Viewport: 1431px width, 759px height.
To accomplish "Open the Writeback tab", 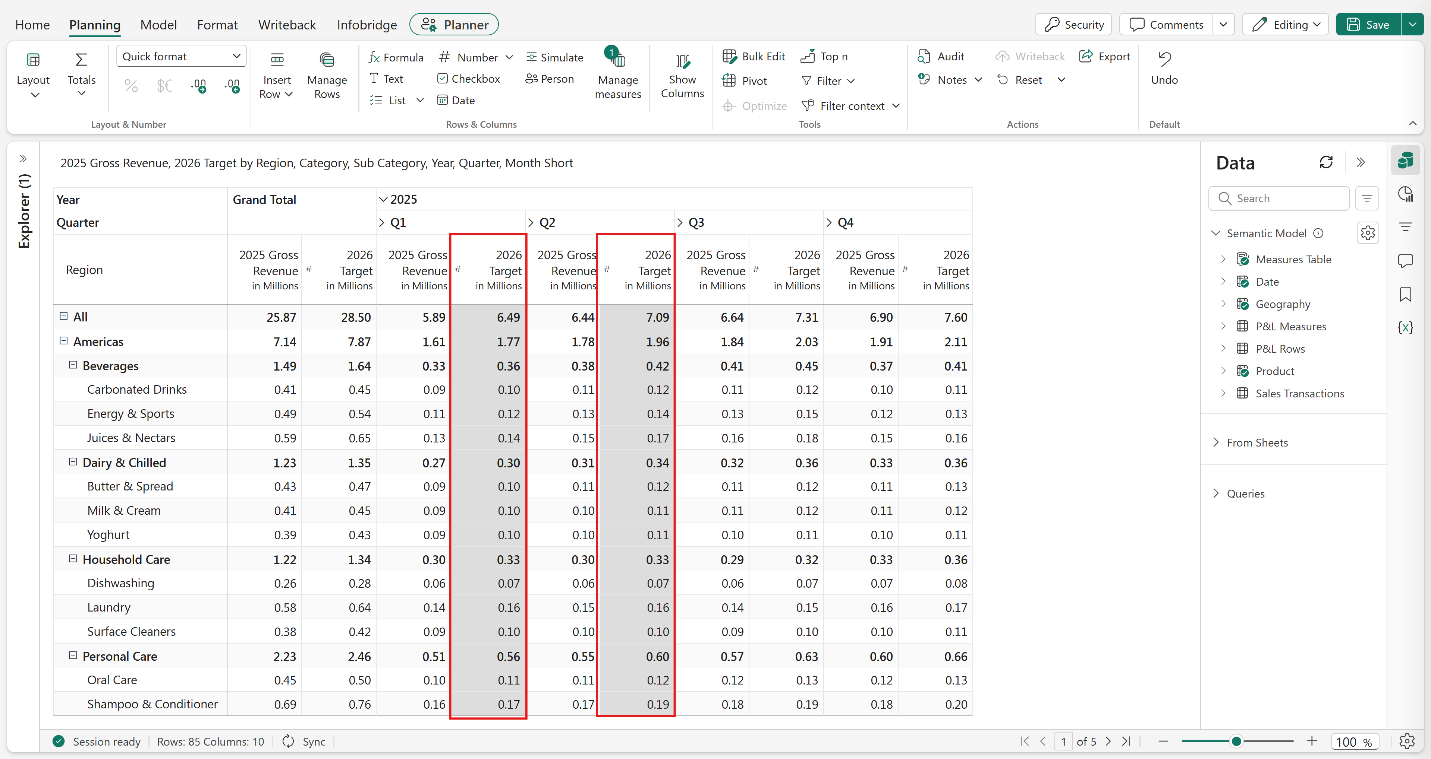I will [287, 25].
